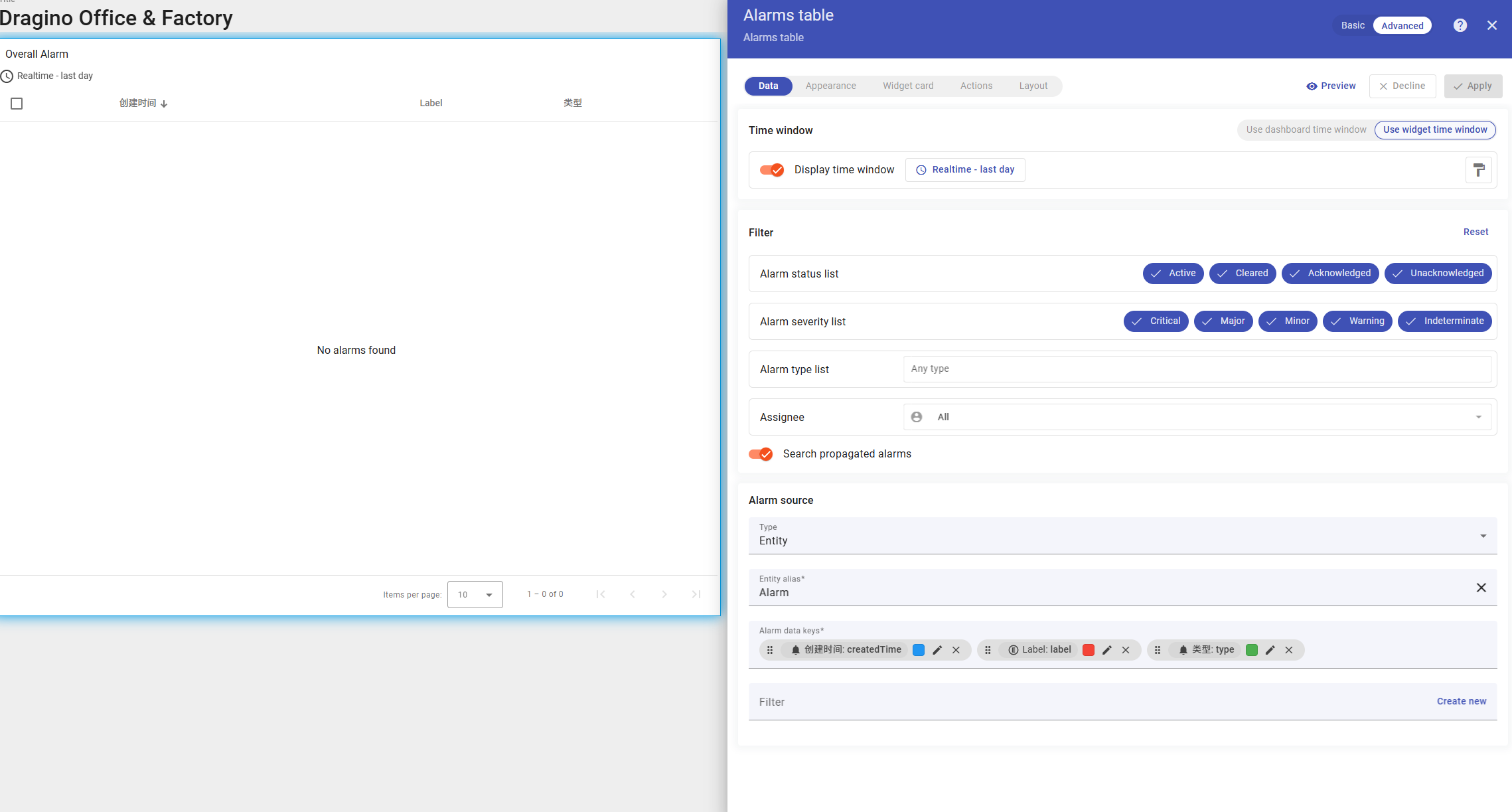Open the Items per page dropdown
This screenshot has width=1512, height=812.
475,594
